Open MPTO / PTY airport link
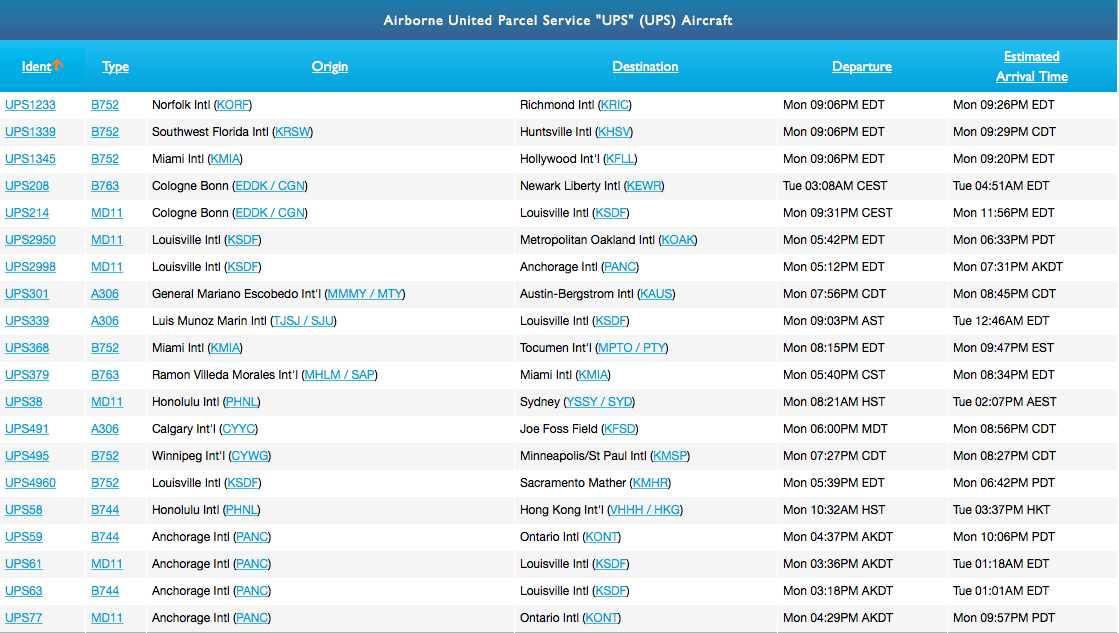The image size is (1119, 633). [x=632, y=348]
